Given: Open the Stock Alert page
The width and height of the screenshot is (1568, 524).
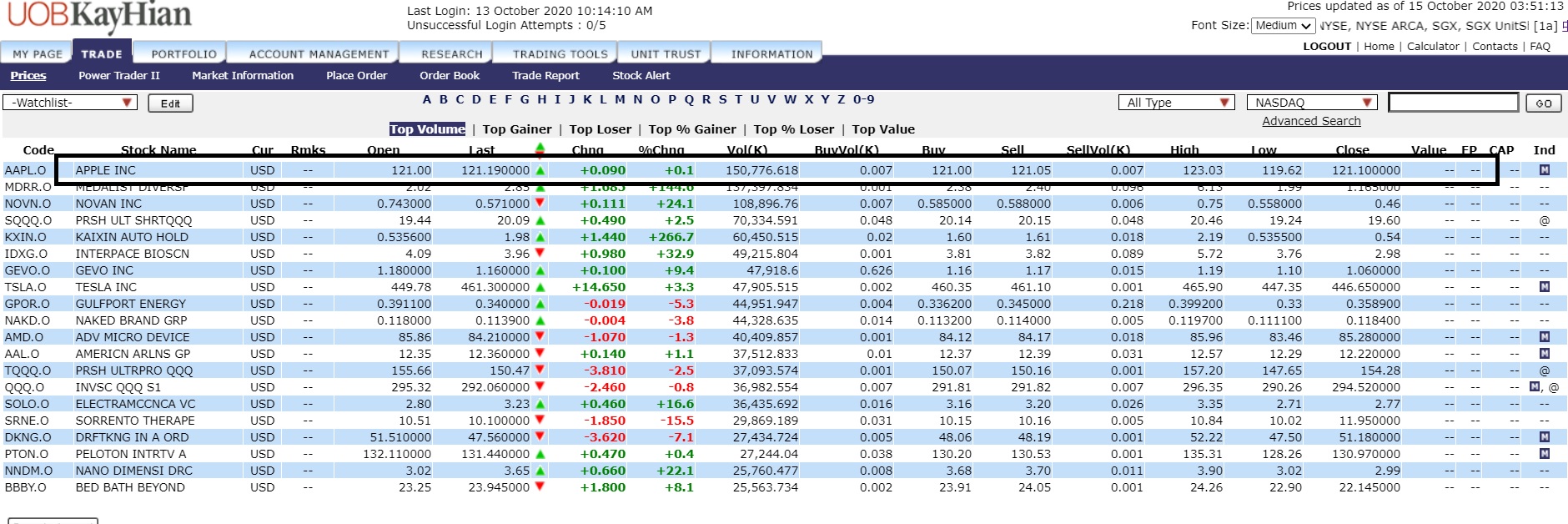Looking at the screenshot, I should pyautogui.click(x=641, y=75).
